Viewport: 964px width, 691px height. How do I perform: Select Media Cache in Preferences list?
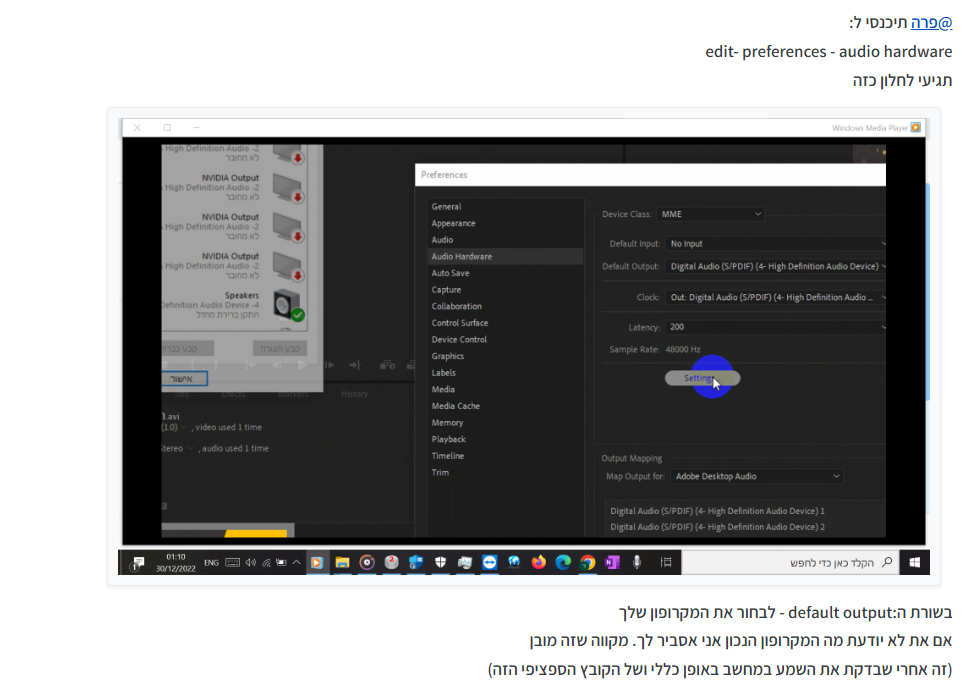click(456, 406)
